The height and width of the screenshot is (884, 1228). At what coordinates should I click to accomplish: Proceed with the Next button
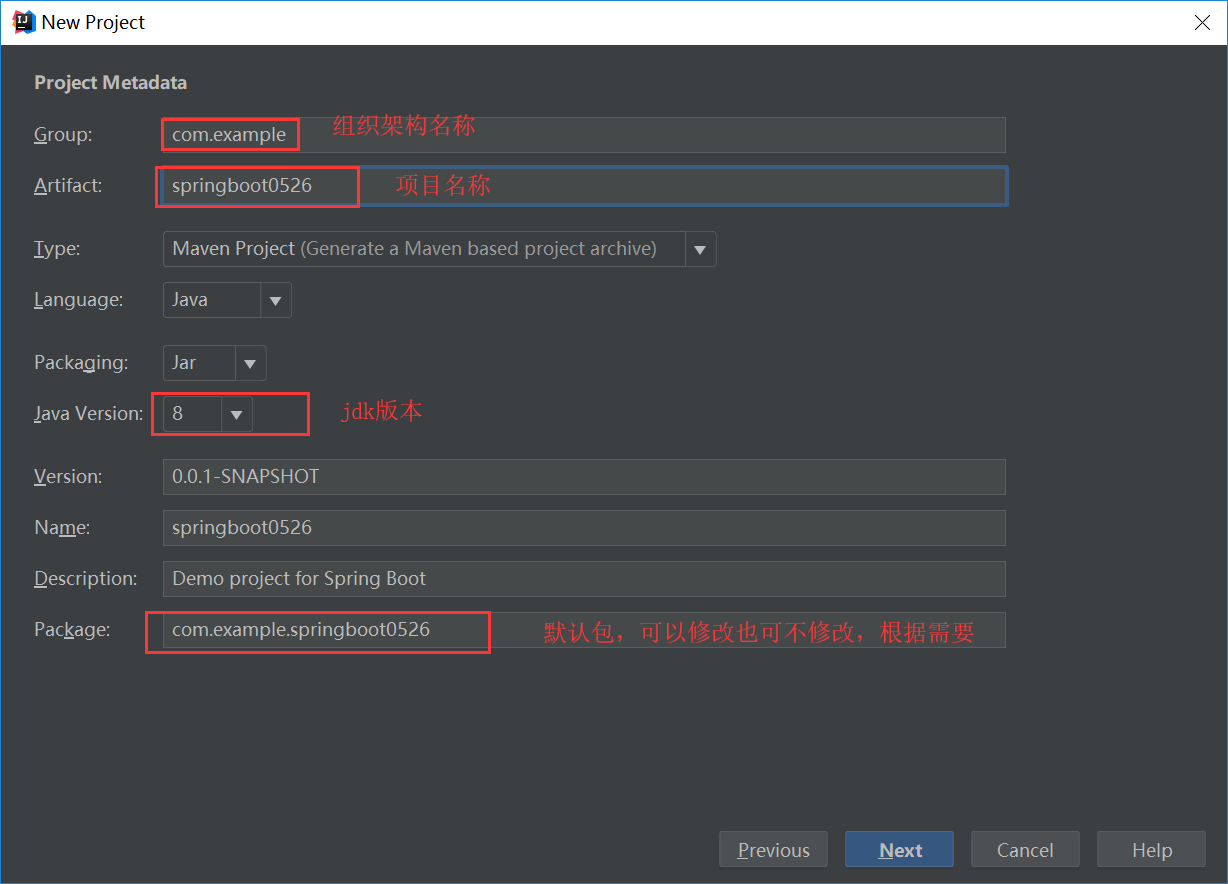coord(899,850)
